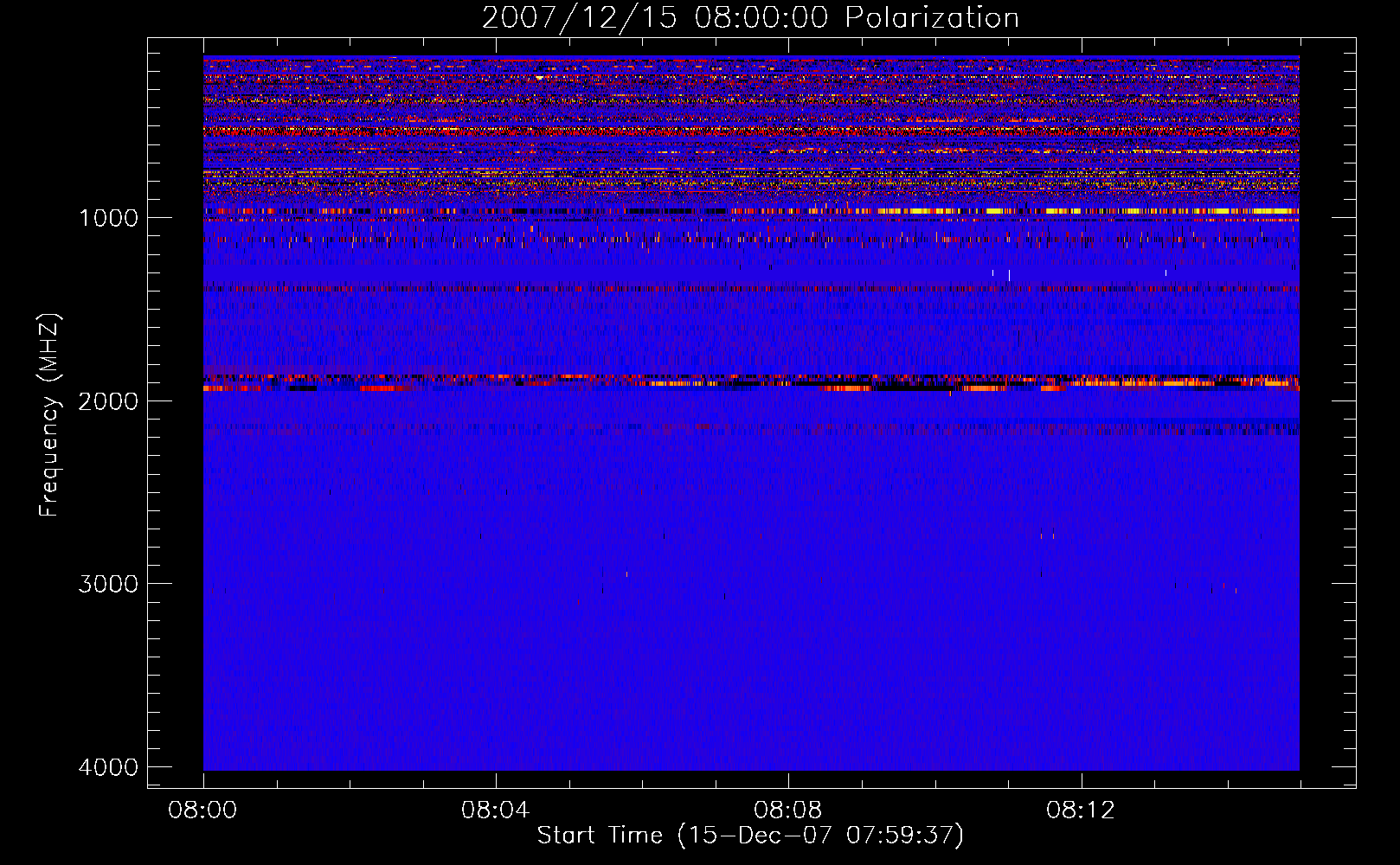Click the 'Start Time (15-Dec-07 07:59:37)' label
The image size is (1400, 865).
click(750, 836)
